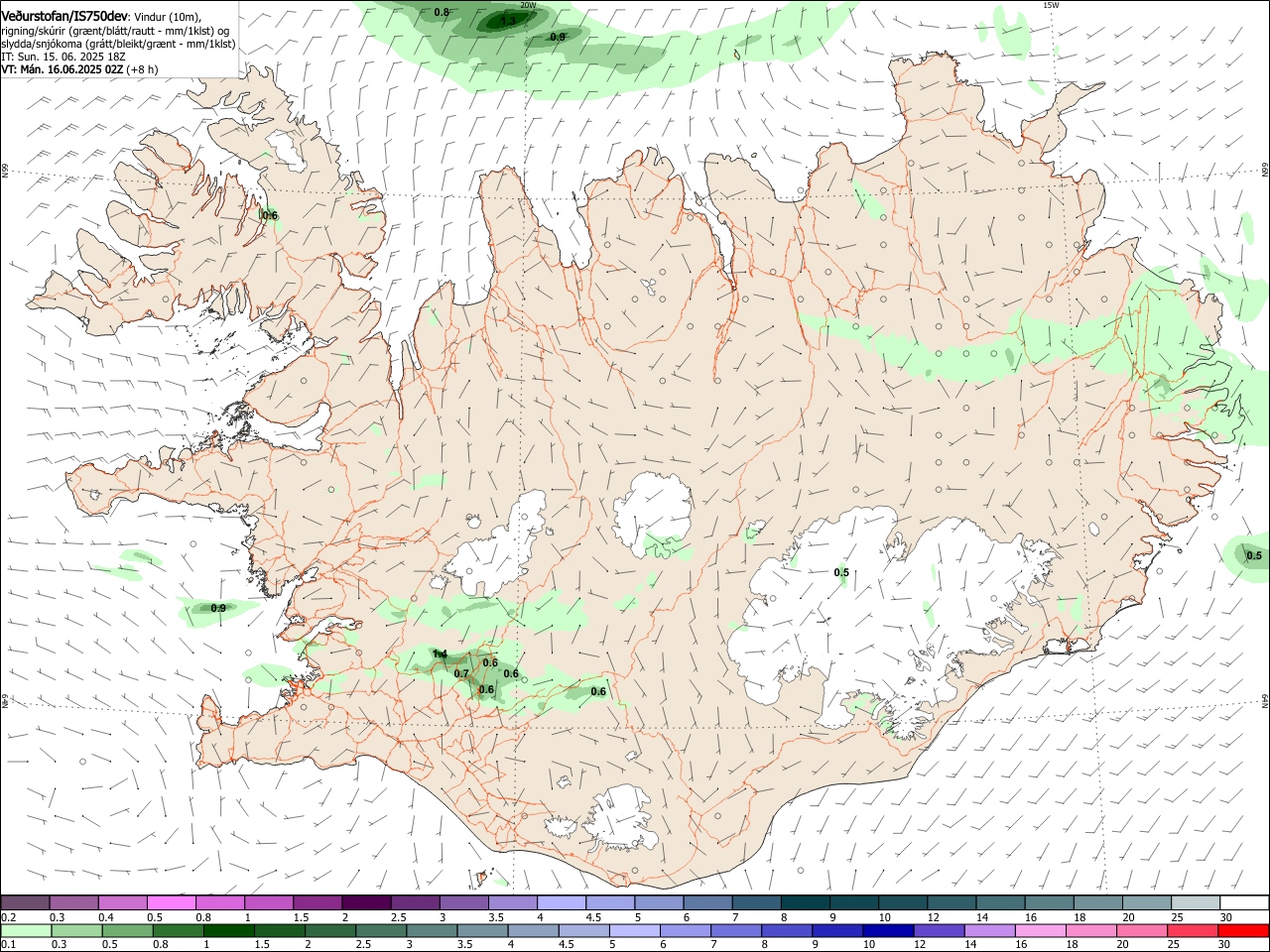Choose the mauve snow swatch labeled 0.3
This screenshot has width=1270, height=952.
74,903
